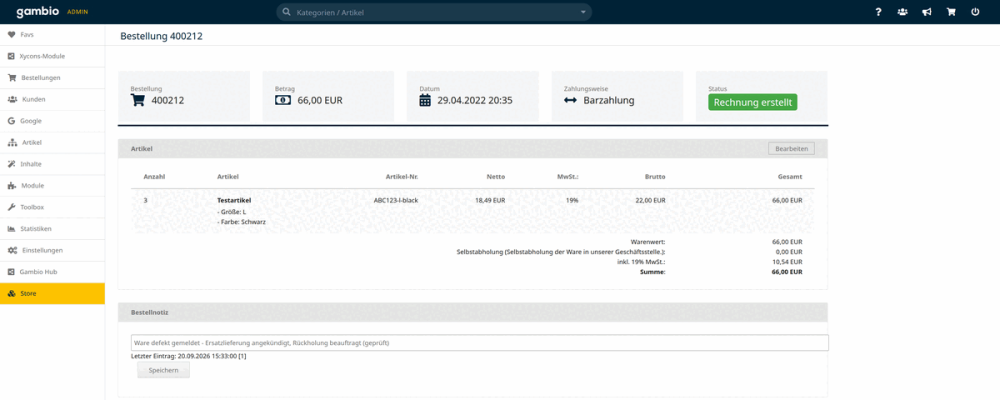Click the Größe: L attribute line

pos(232,211)
